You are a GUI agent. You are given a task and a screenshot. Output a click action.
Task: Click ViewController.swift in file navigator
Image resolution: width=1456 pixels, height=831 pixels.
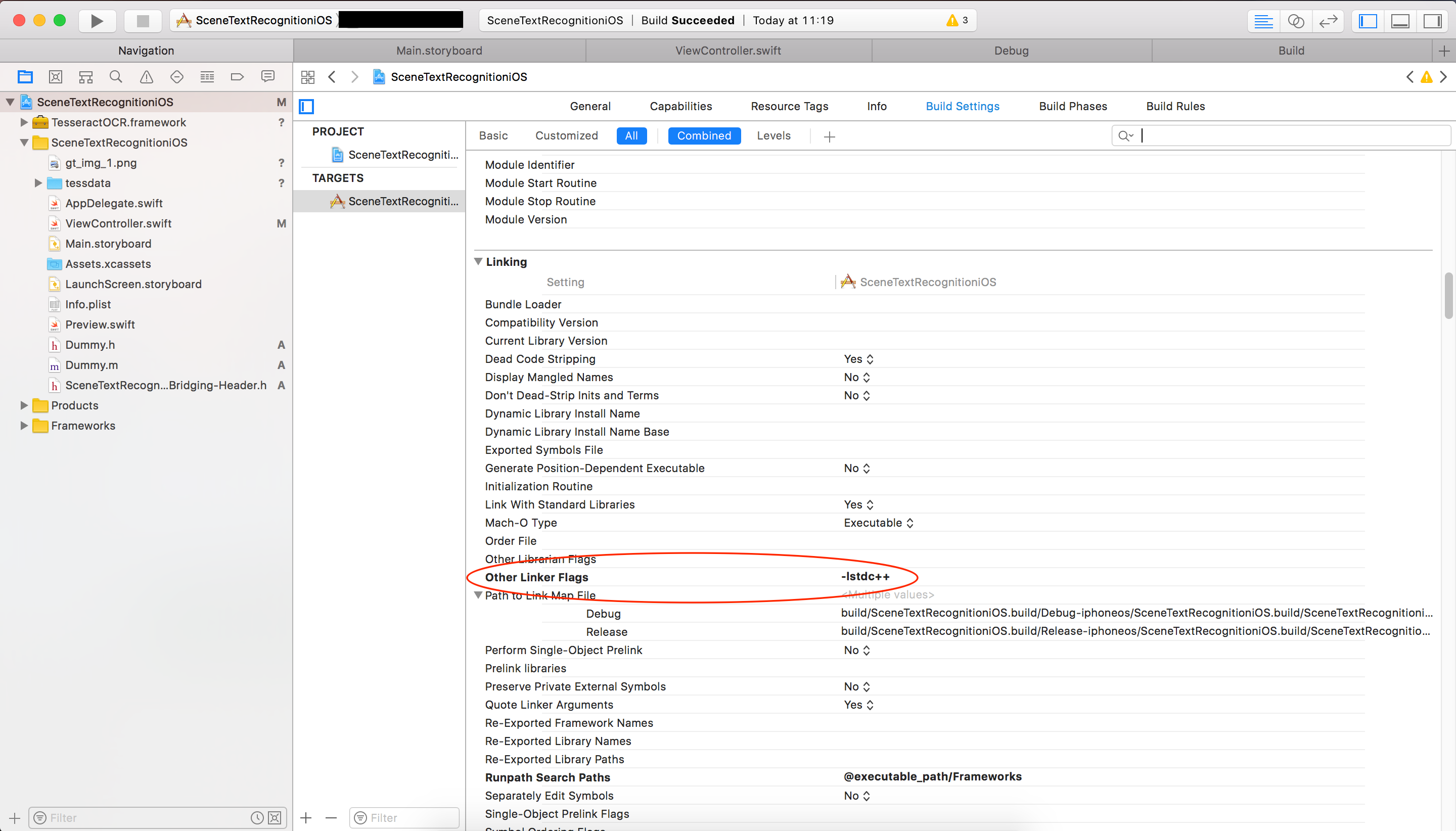tap(119, 223)
